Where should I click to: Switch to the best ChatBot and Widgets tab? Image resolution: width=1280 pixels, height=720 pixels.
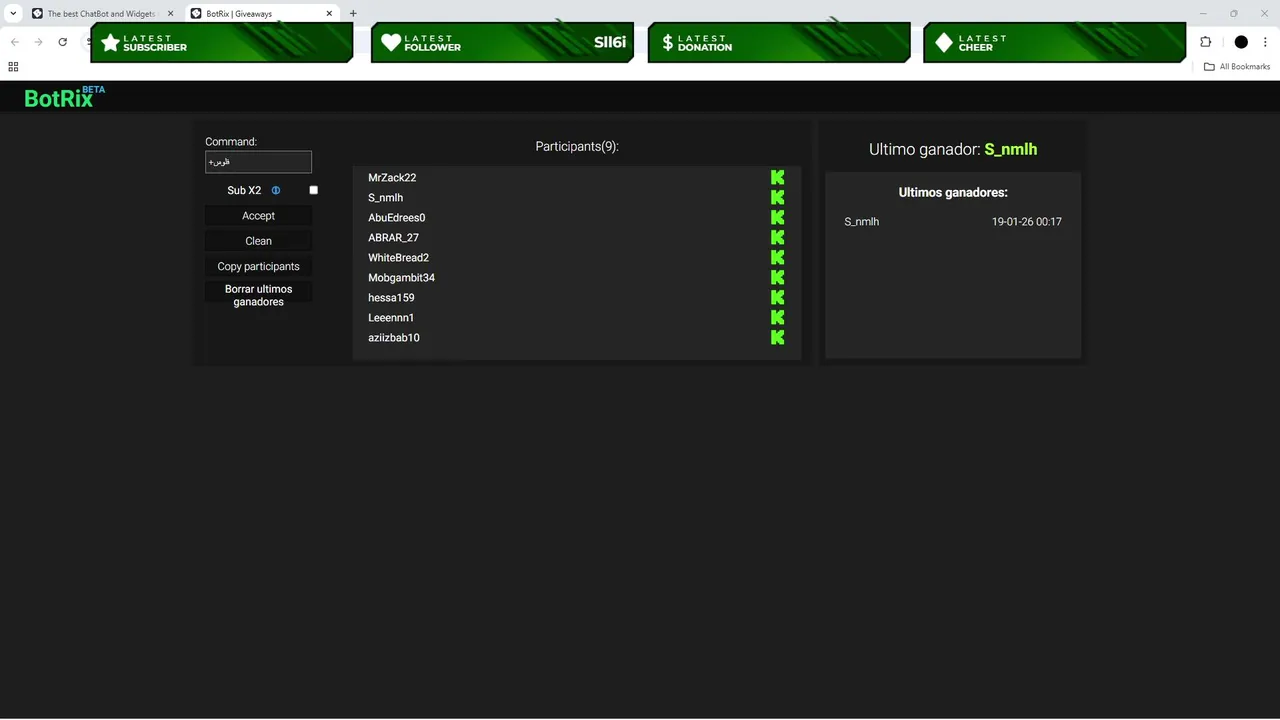tap(102, 14)
